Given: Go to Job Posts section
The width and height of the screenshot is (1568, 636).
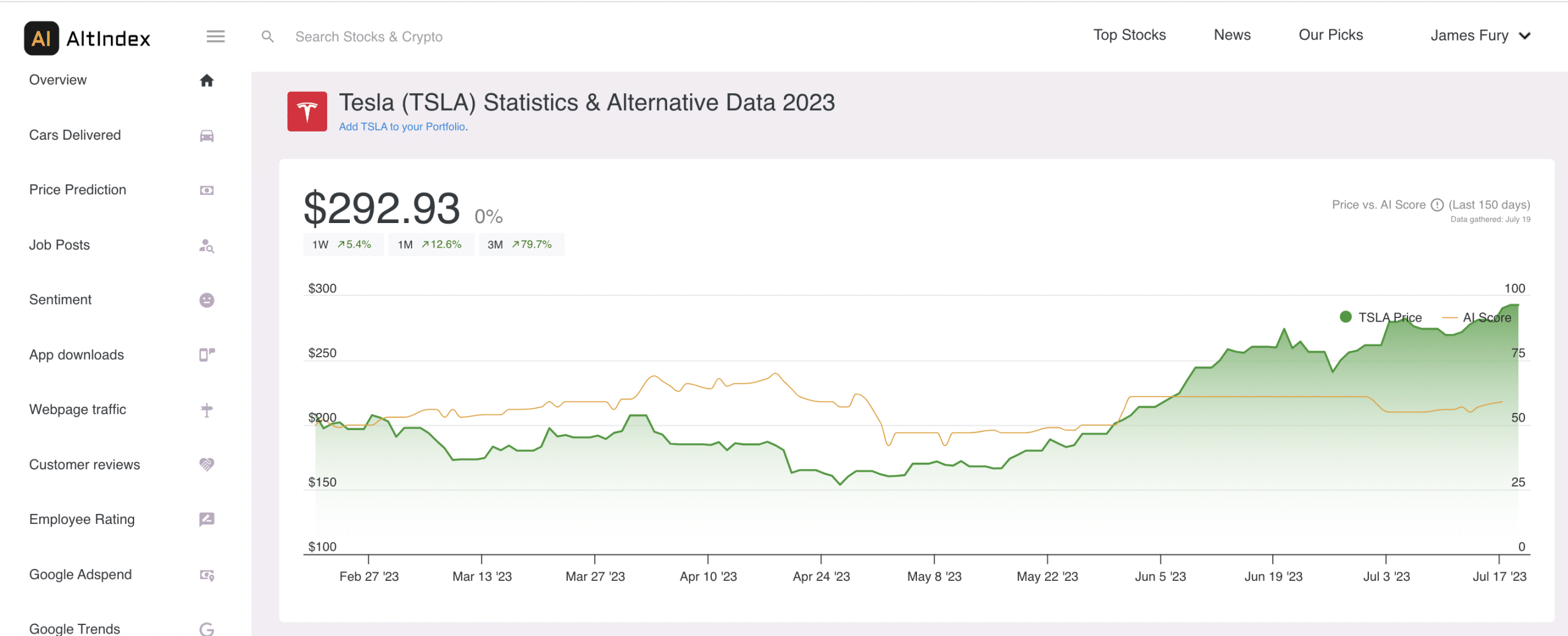Looking at the screenshot, I should [x=59, y=244].
